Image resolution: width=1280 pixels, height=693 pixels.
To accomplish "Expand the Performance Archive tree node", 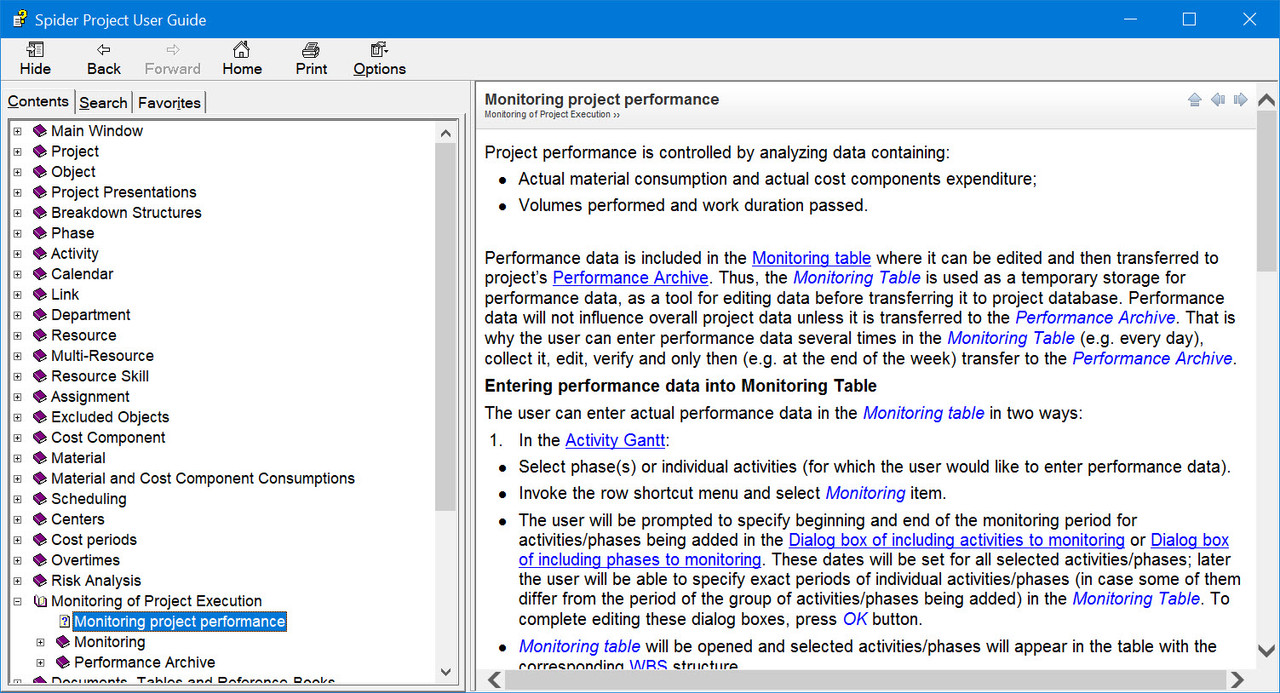I will (40, 662).
